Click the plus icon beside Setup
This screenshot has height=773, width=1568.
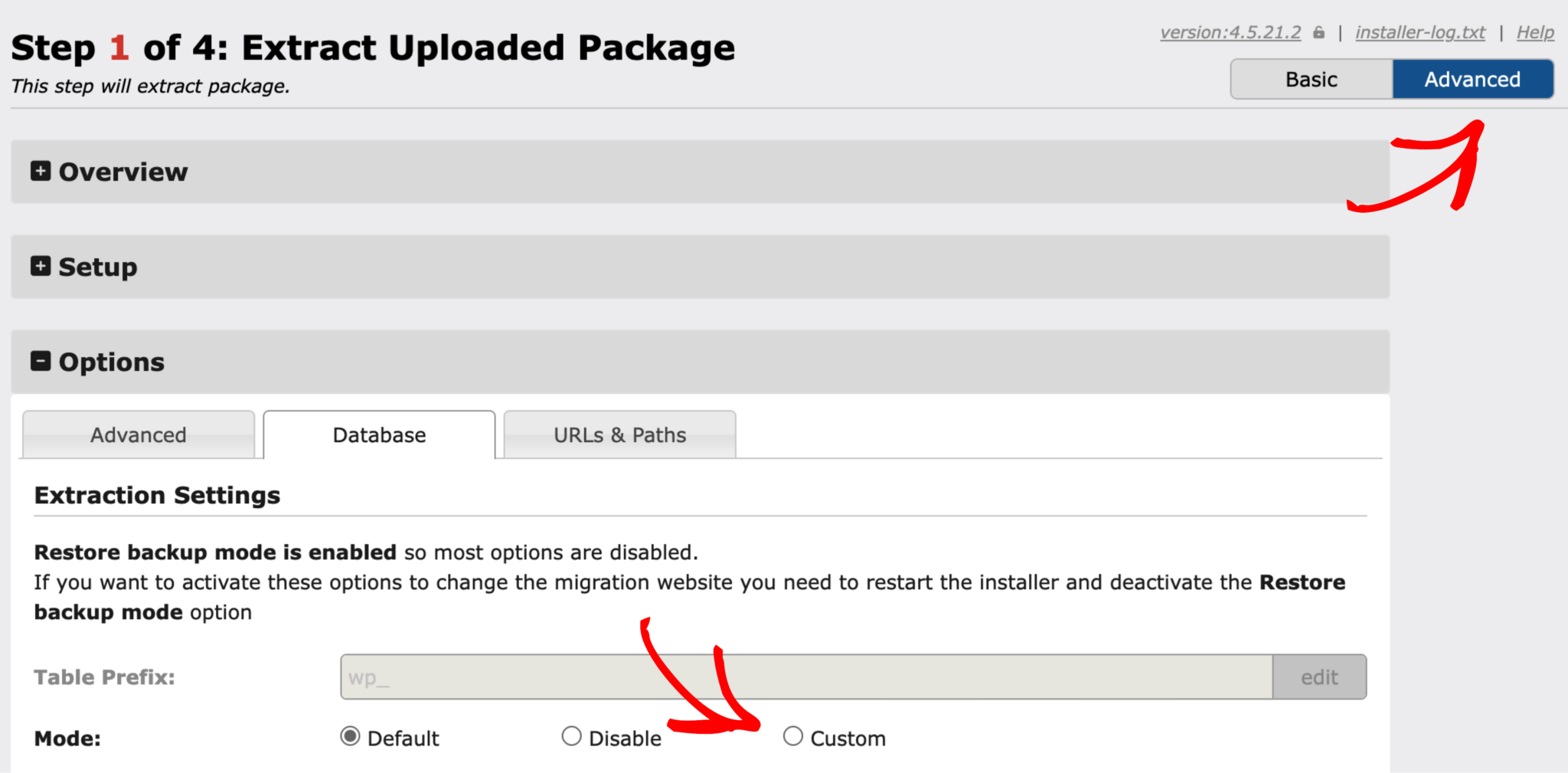coord(41,267)
